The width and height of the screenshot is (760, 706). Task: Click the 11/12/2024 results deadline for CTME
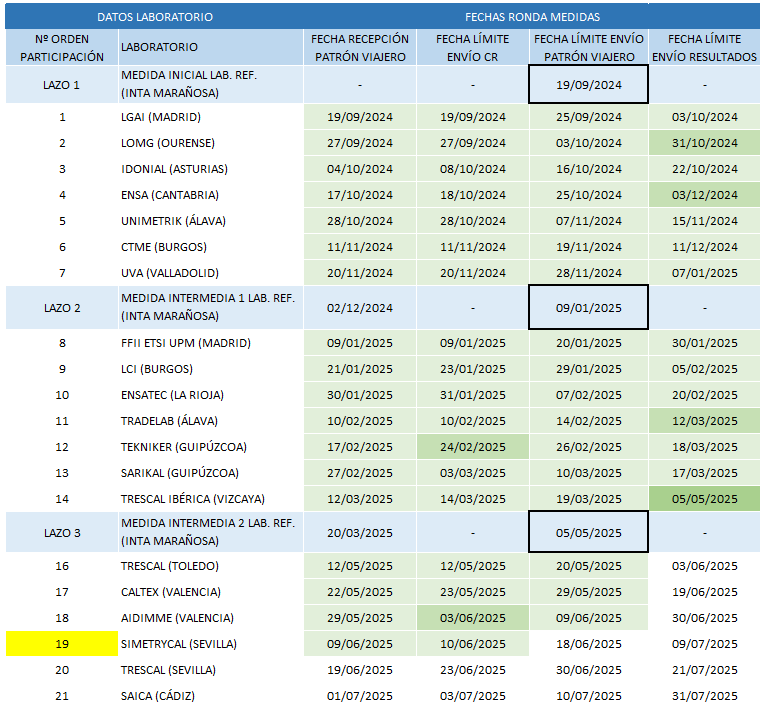pyautogui.click(x=704, y=247)
